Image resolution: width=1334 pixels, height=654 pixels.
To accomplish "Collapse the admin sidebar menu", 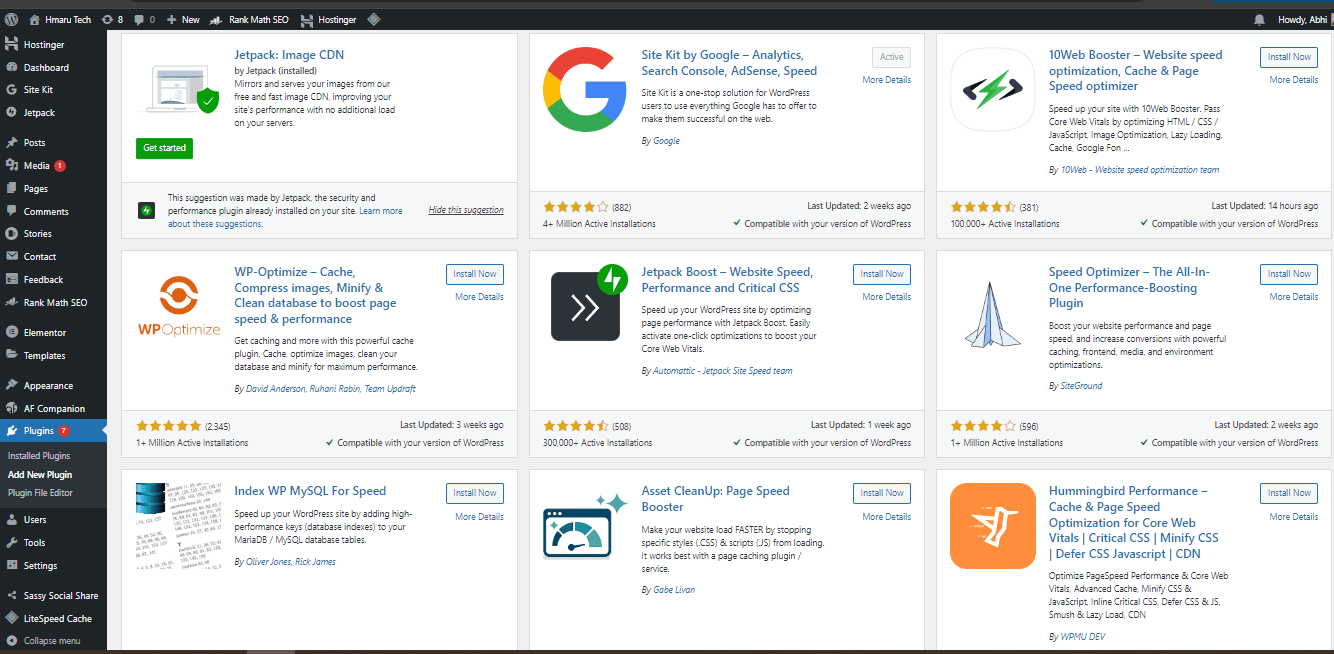I will click(53, 641).
